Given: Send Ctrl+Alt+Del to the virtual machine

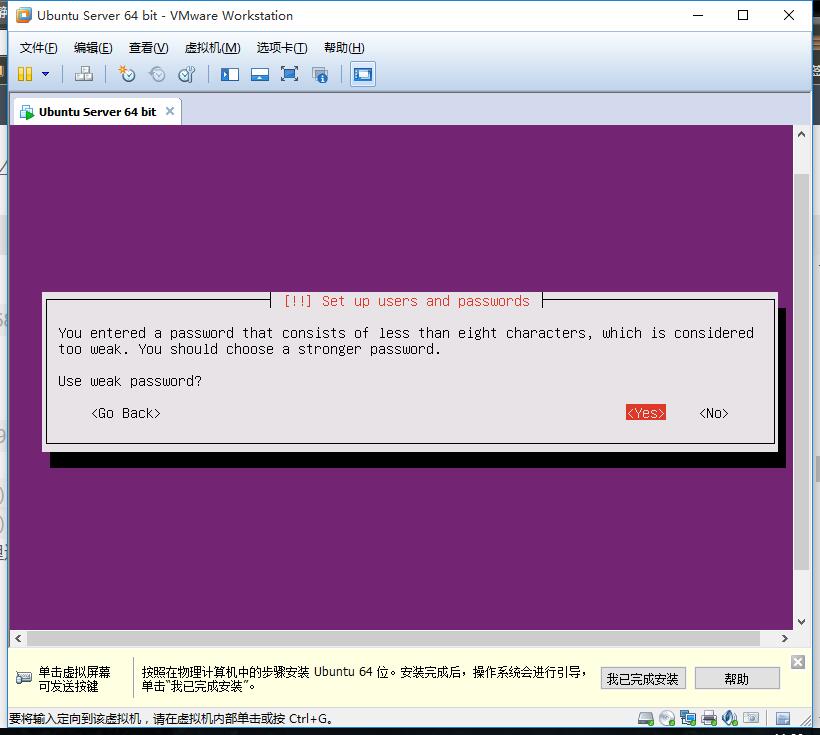Looking at the screenshot, I should click(x=84, y=74).
